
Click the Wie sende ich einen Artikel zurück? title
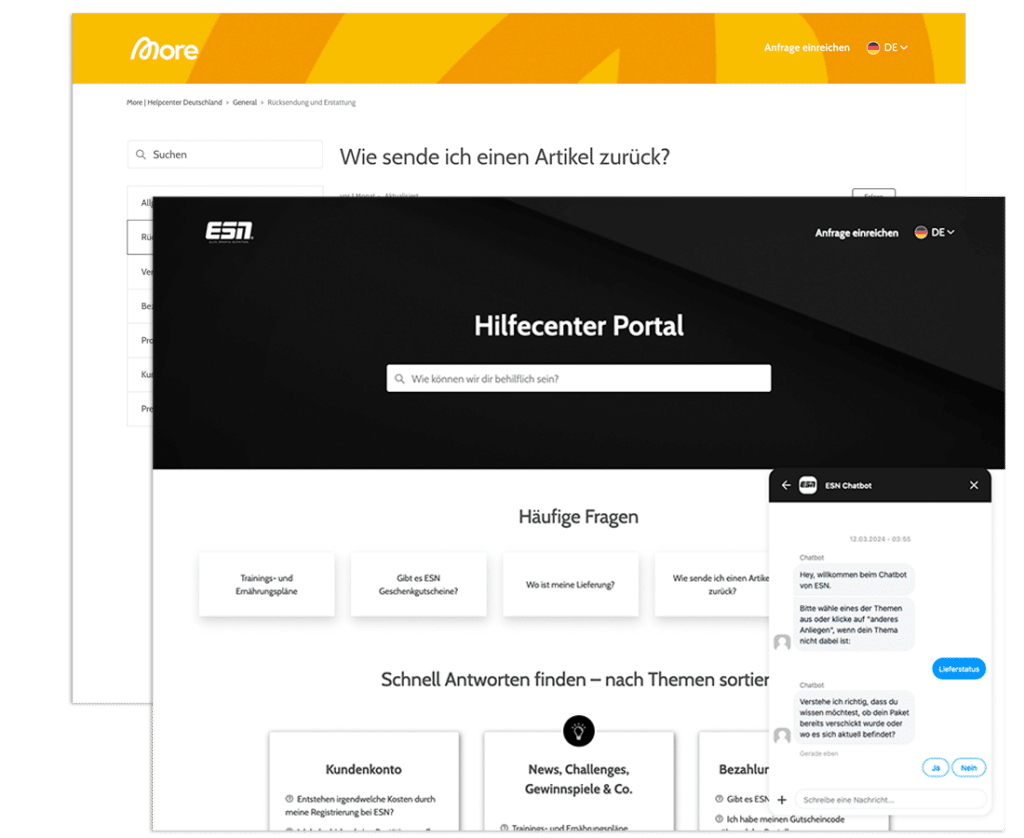tap(505, 157)
